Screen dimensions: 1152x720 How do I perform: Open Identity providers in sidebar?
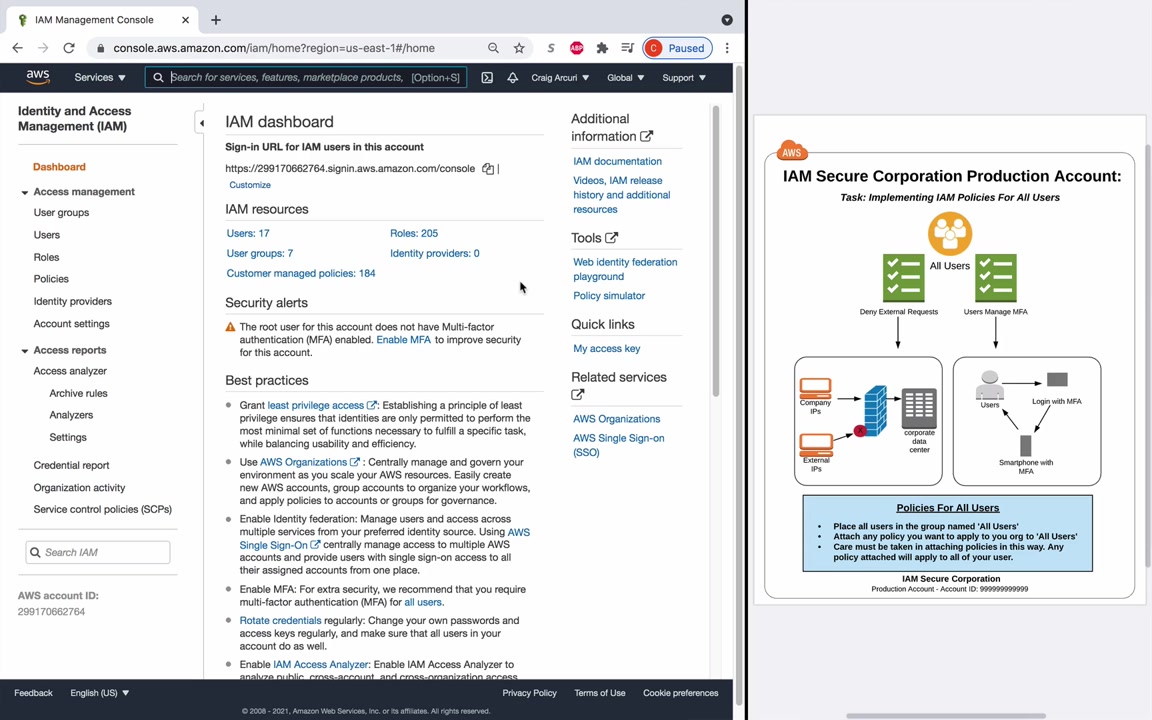pyautogui.click(x=73, y=301)
